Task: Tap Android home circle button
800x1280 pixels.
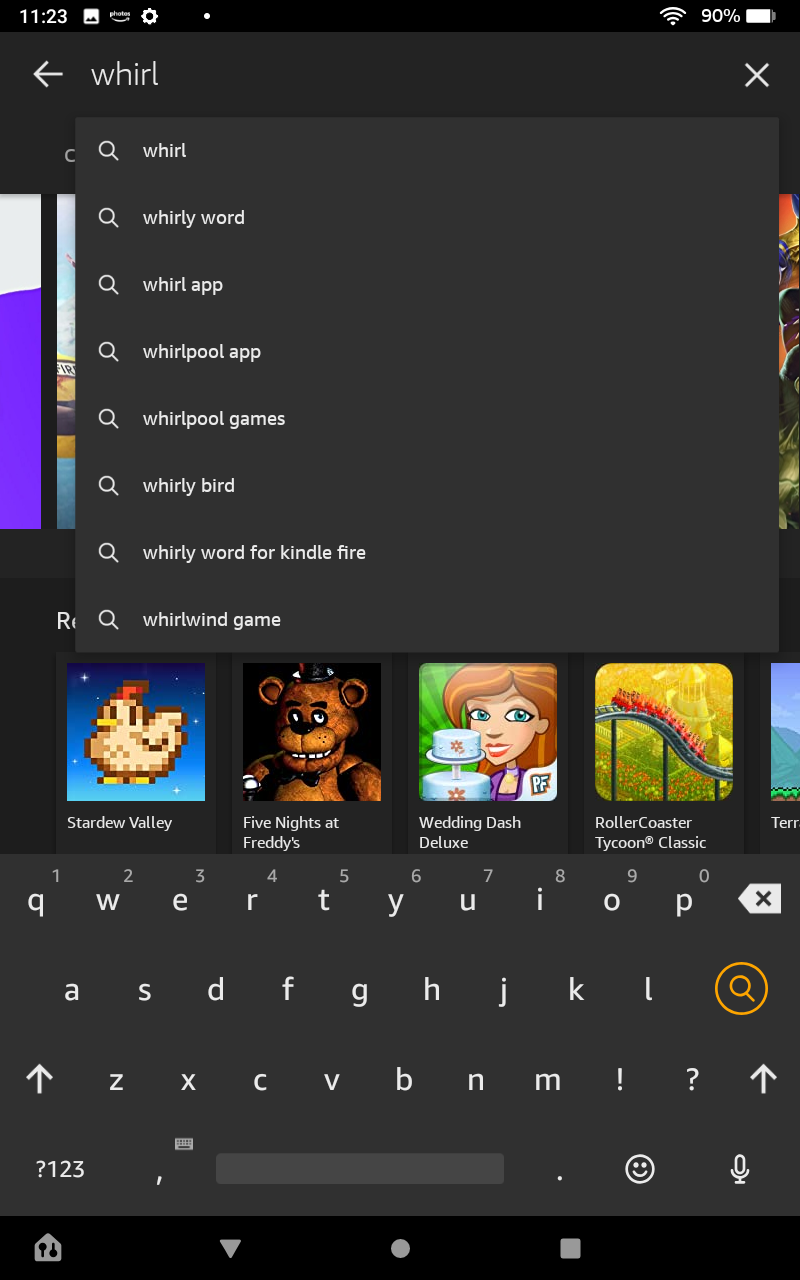Action: pos(401,1248)
